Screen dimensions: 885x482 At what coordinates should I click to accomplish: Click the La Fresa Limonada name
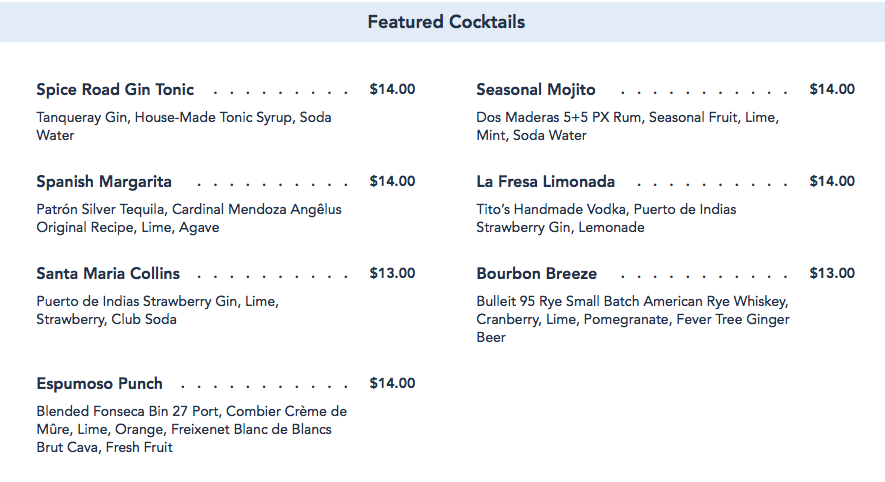pos(545,182)
